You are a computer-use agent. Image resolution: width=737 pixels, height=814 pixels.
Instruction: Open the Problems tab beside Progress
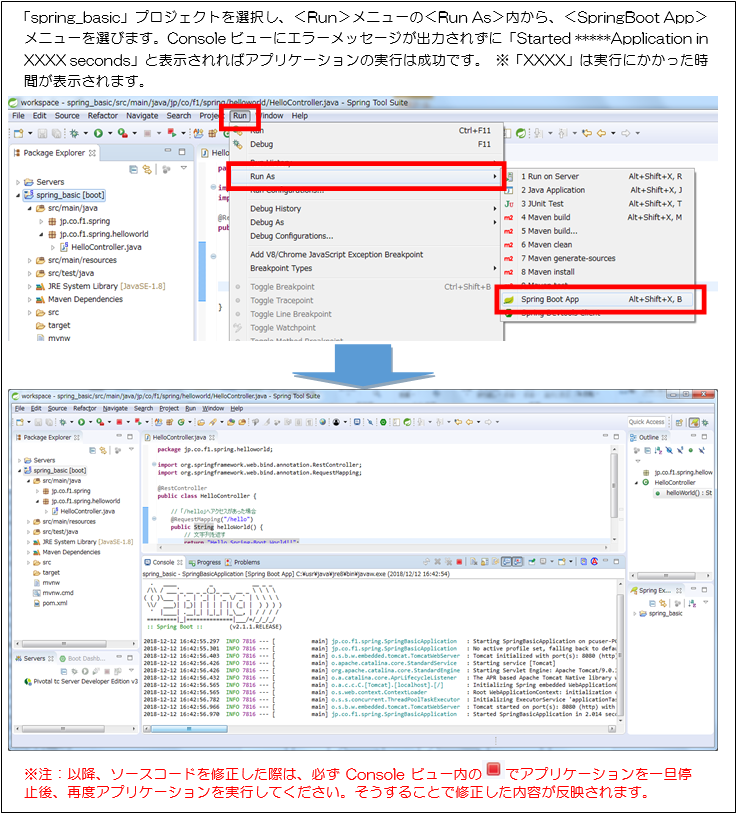(246, 562)
